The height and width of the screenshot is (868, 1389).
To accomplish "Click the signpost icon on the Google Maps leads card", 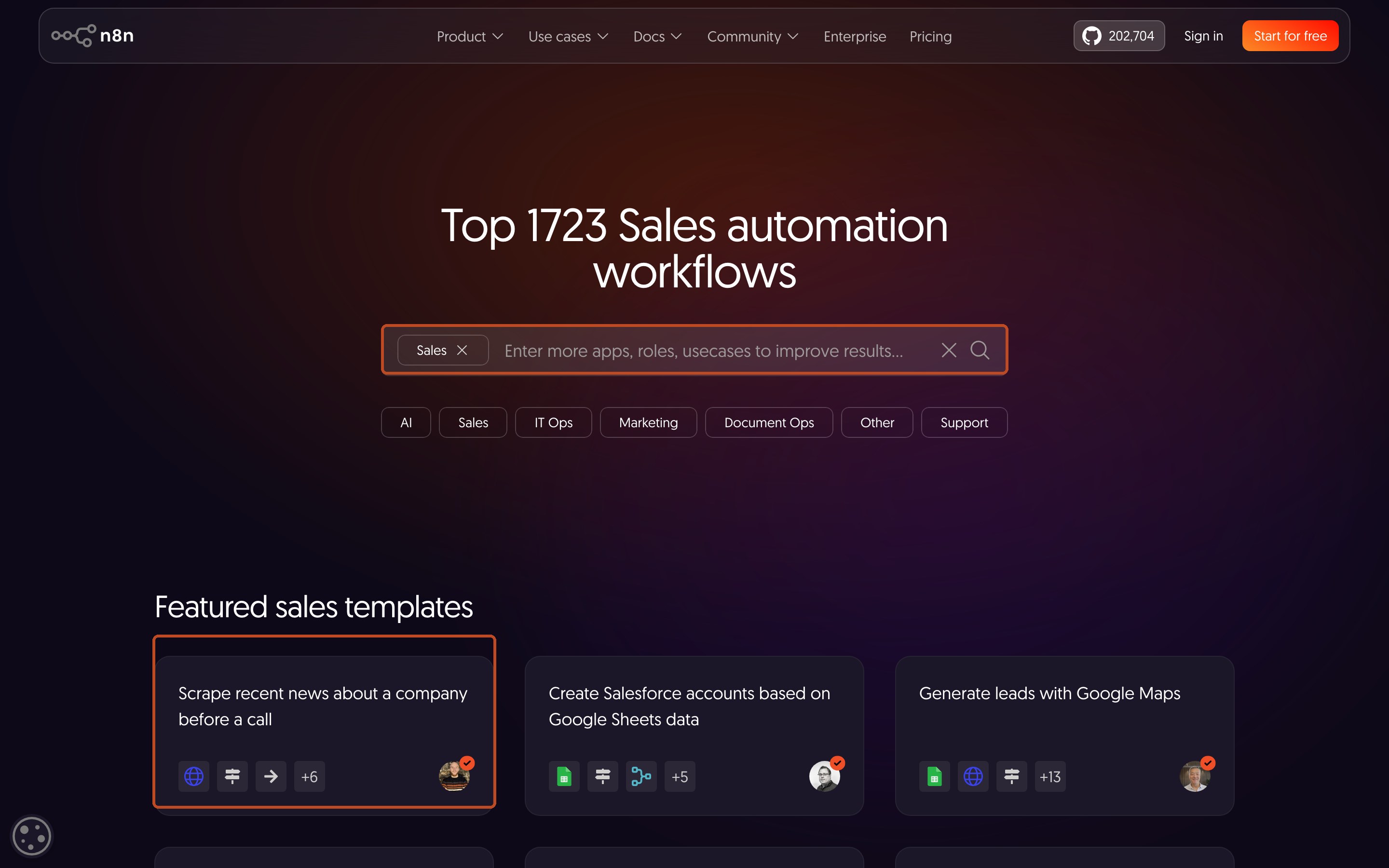I will pyautogui.click(x=1011, y=776).
